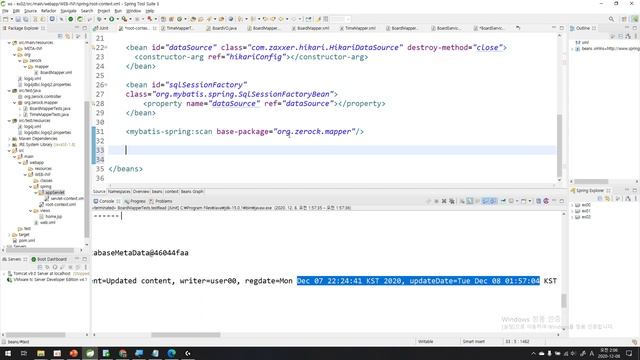Switch to the Beans Graph editor tab
The width and height of the screenshot is (640, 360).
192,191
